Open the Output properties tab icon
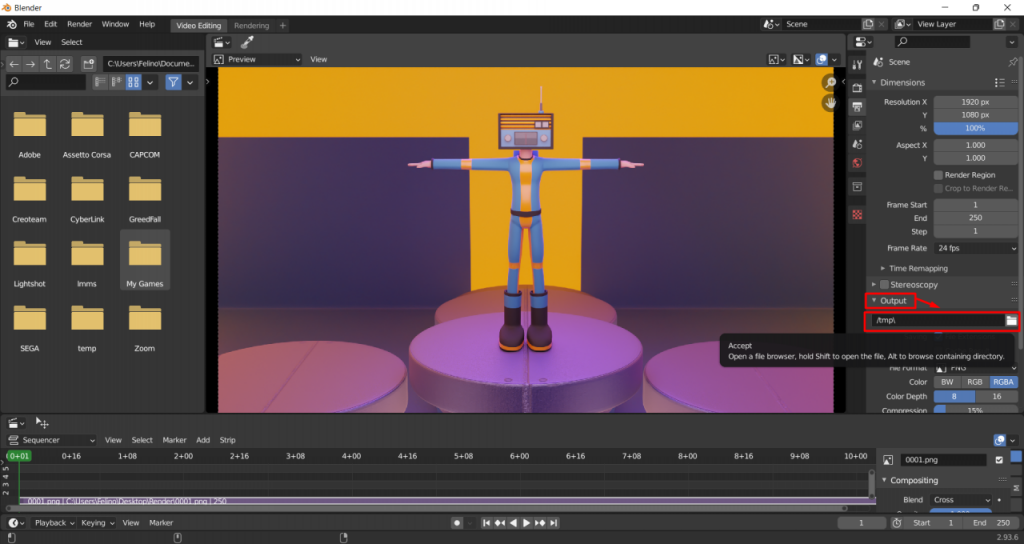 [857, 106]
